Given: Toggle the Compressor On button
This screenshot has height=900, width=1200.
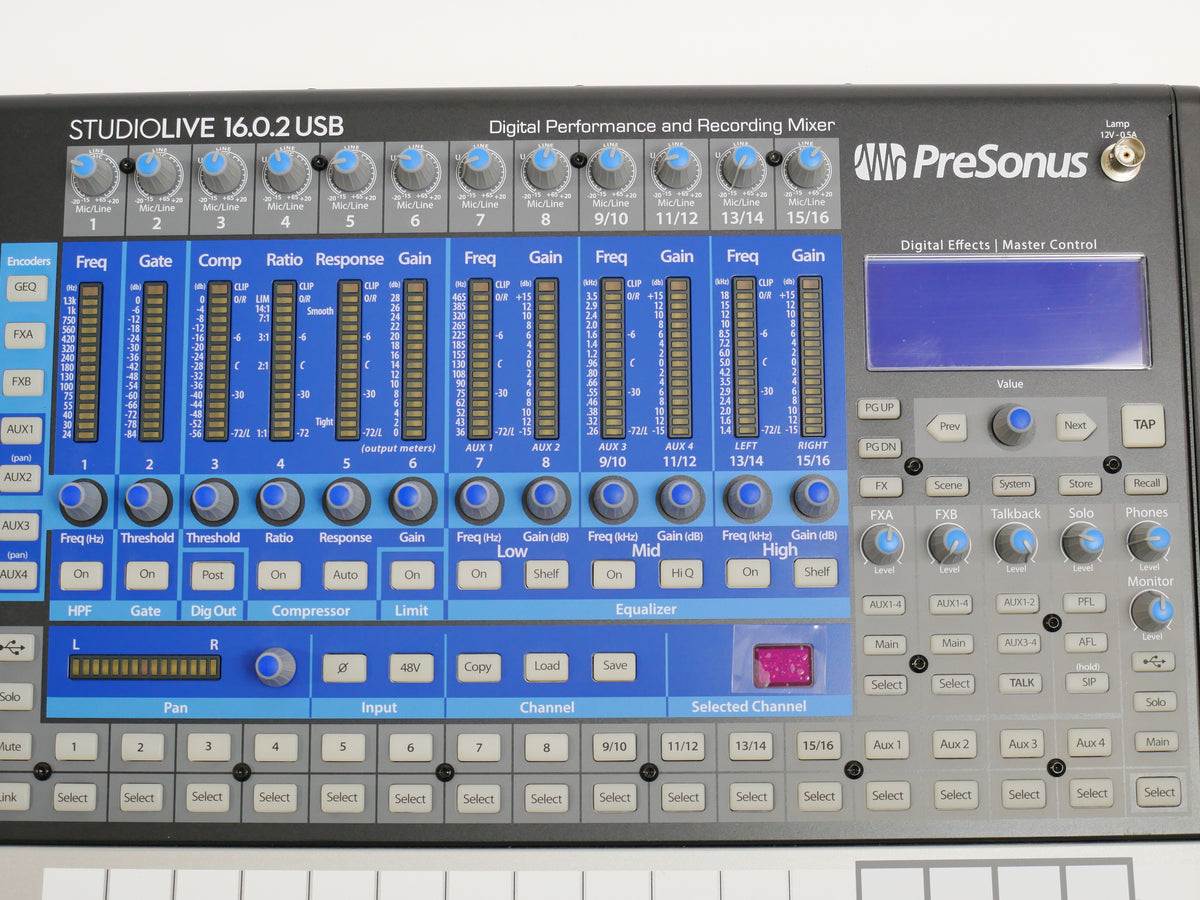Looking at the screenshot, I should click(279, 575).
